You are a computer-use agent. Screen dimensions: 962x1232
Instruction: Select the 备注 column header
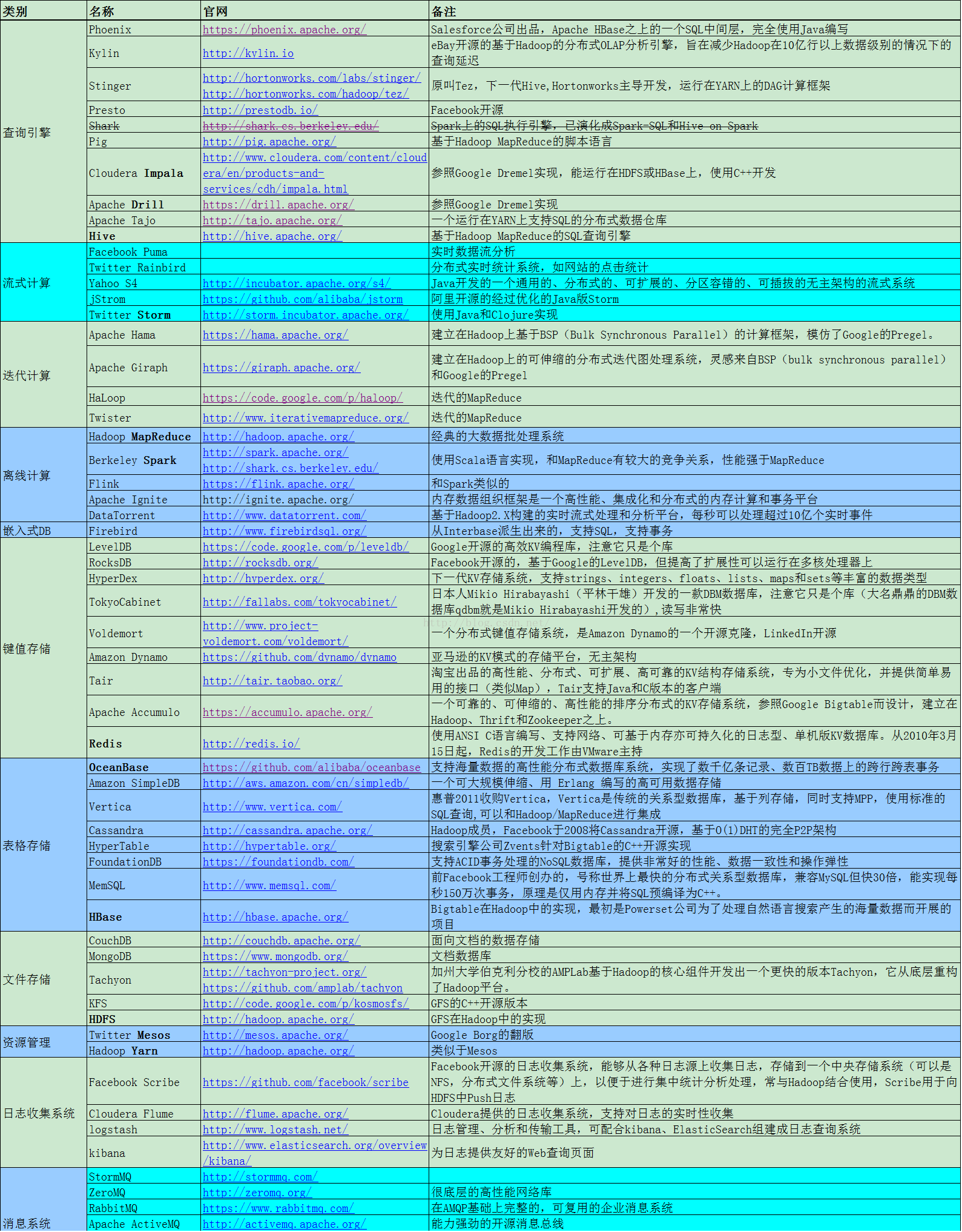point(694,11)
